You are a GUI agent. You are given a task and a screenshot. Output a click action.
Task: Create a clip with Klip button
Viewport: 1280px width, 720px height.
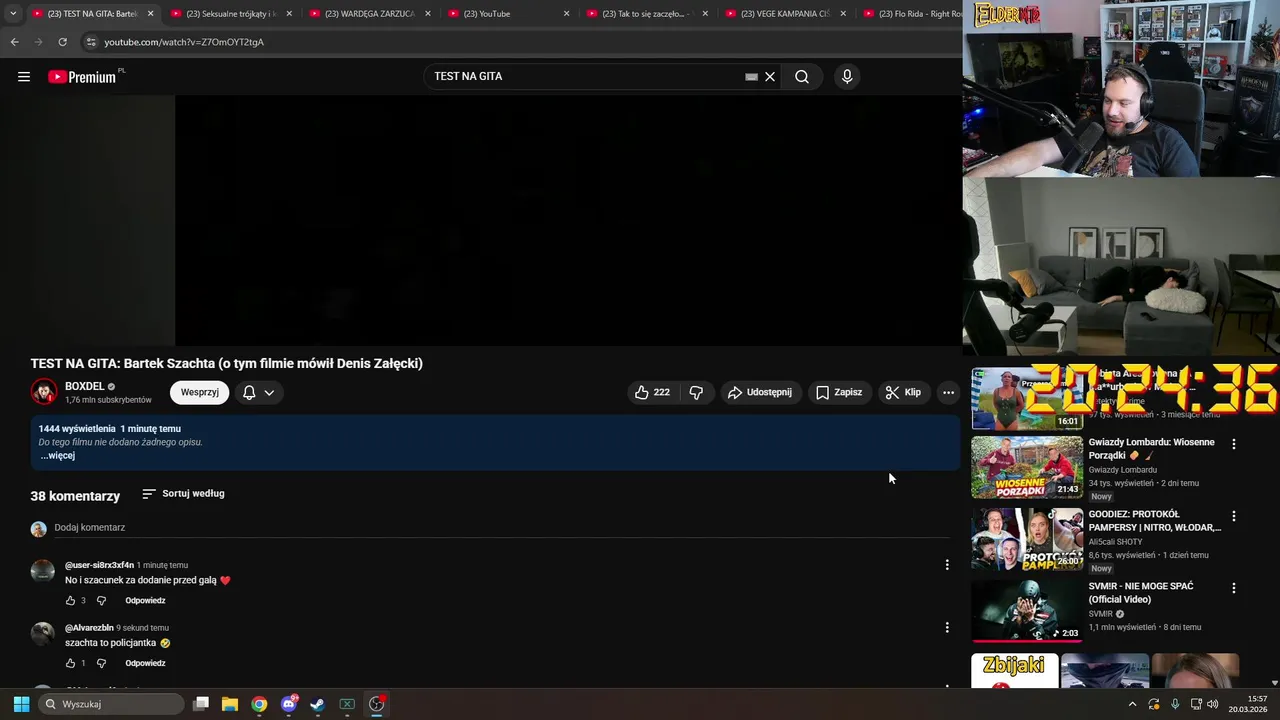click(903, 392)
